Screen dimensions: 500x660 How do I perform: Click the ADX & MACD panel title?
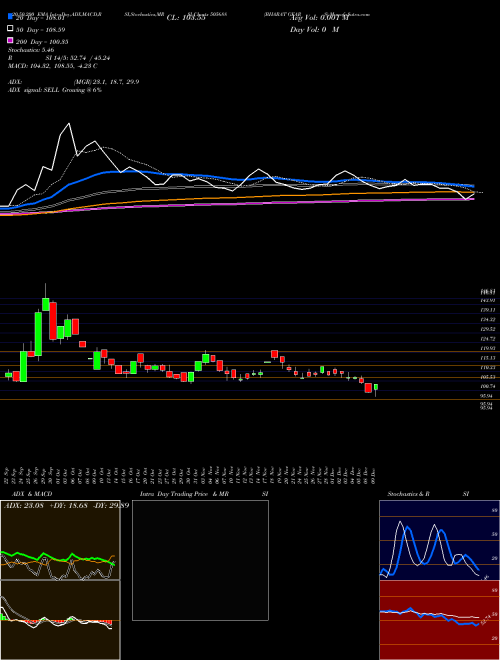pyautogui.click(x=32, y=494)
